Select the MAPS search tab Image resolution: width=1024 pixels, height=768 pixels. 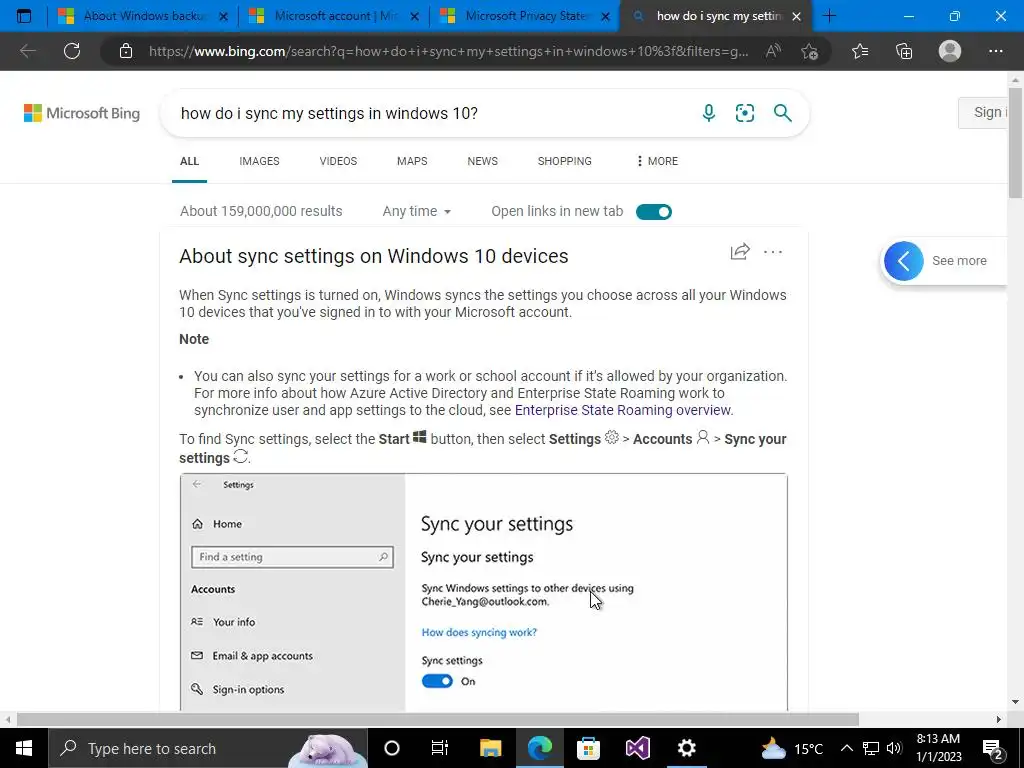point(412,161)
